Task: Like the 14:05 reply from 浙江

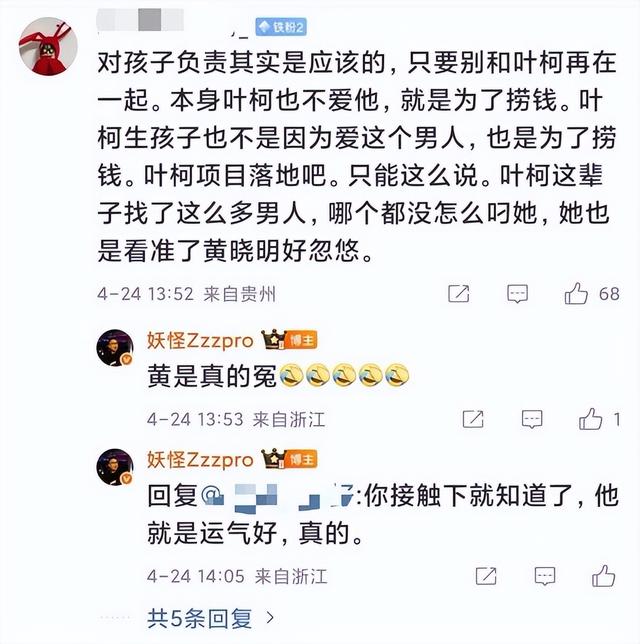Action: tap(603, 576)
